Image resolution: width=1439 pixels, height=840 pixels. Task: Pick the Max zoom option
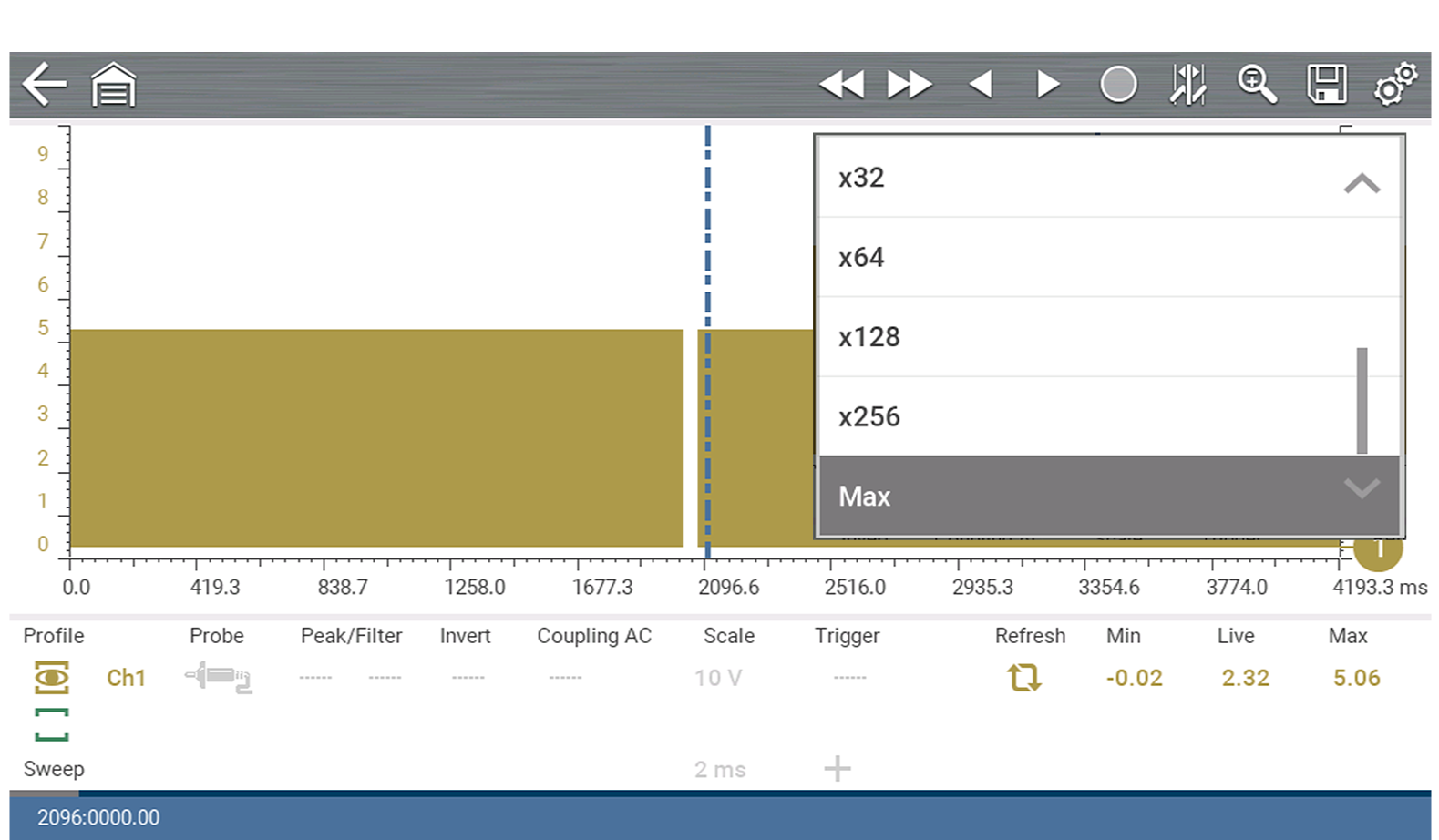[x=1075, y=497]
